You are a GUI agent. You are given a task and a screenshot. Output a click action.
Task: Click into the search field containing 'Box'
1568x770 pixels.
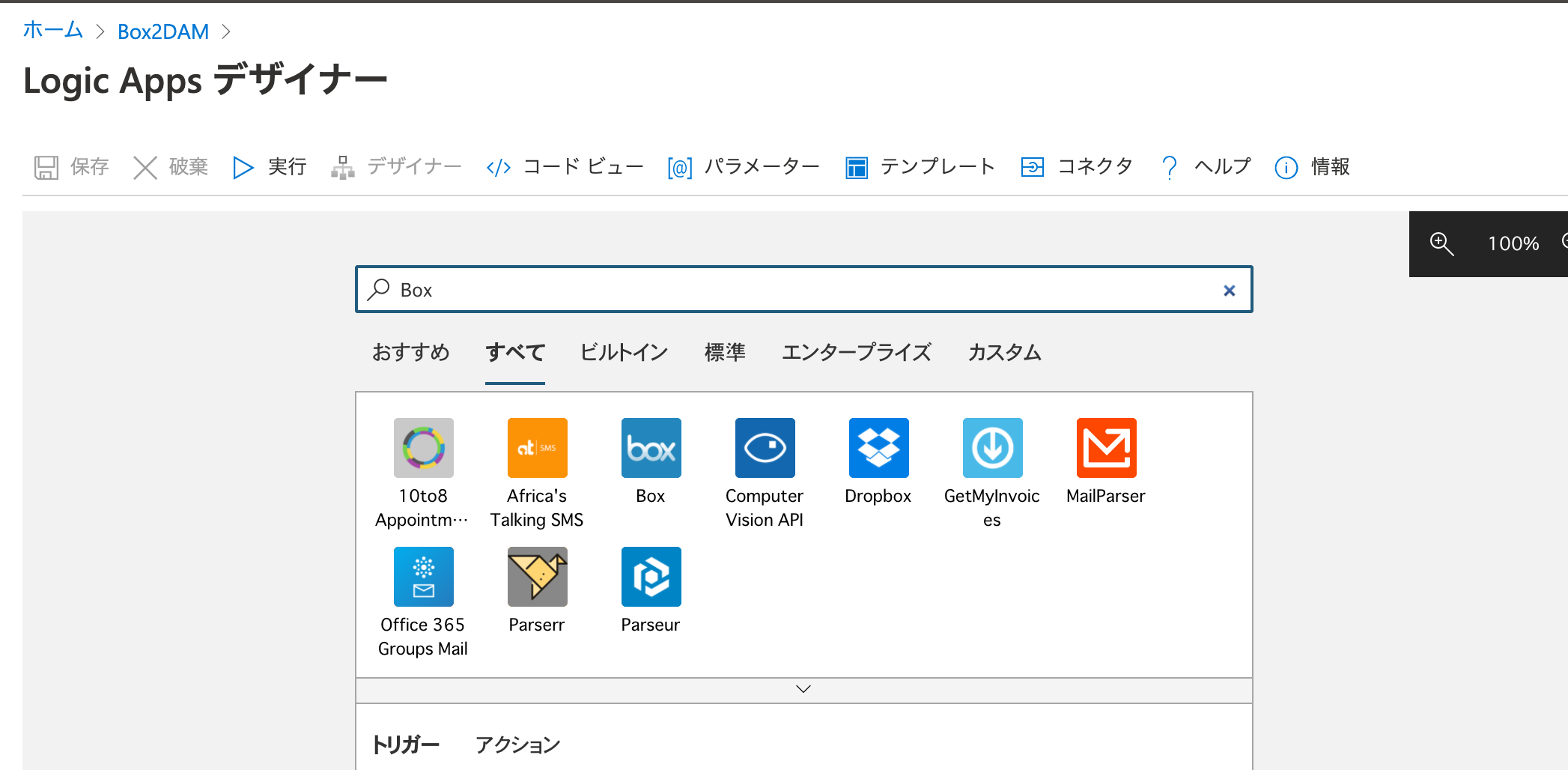click(803, 289)
